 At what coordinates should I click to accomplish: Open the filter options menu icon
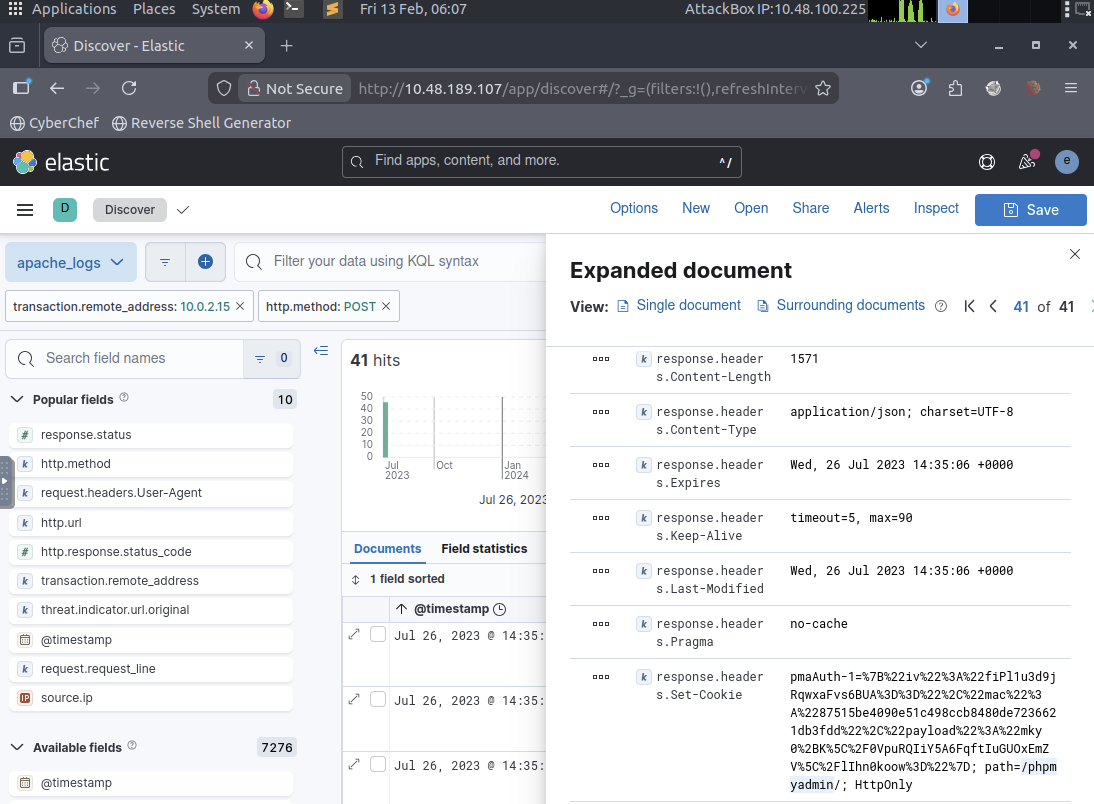[165, 262]
